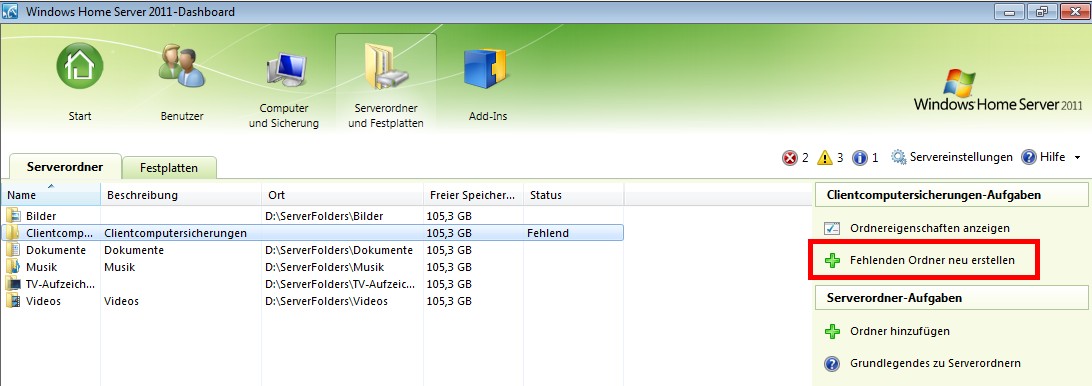Click path D:\ServerFolders\Dokumente
1092x386 pixels.
point(339,250)
